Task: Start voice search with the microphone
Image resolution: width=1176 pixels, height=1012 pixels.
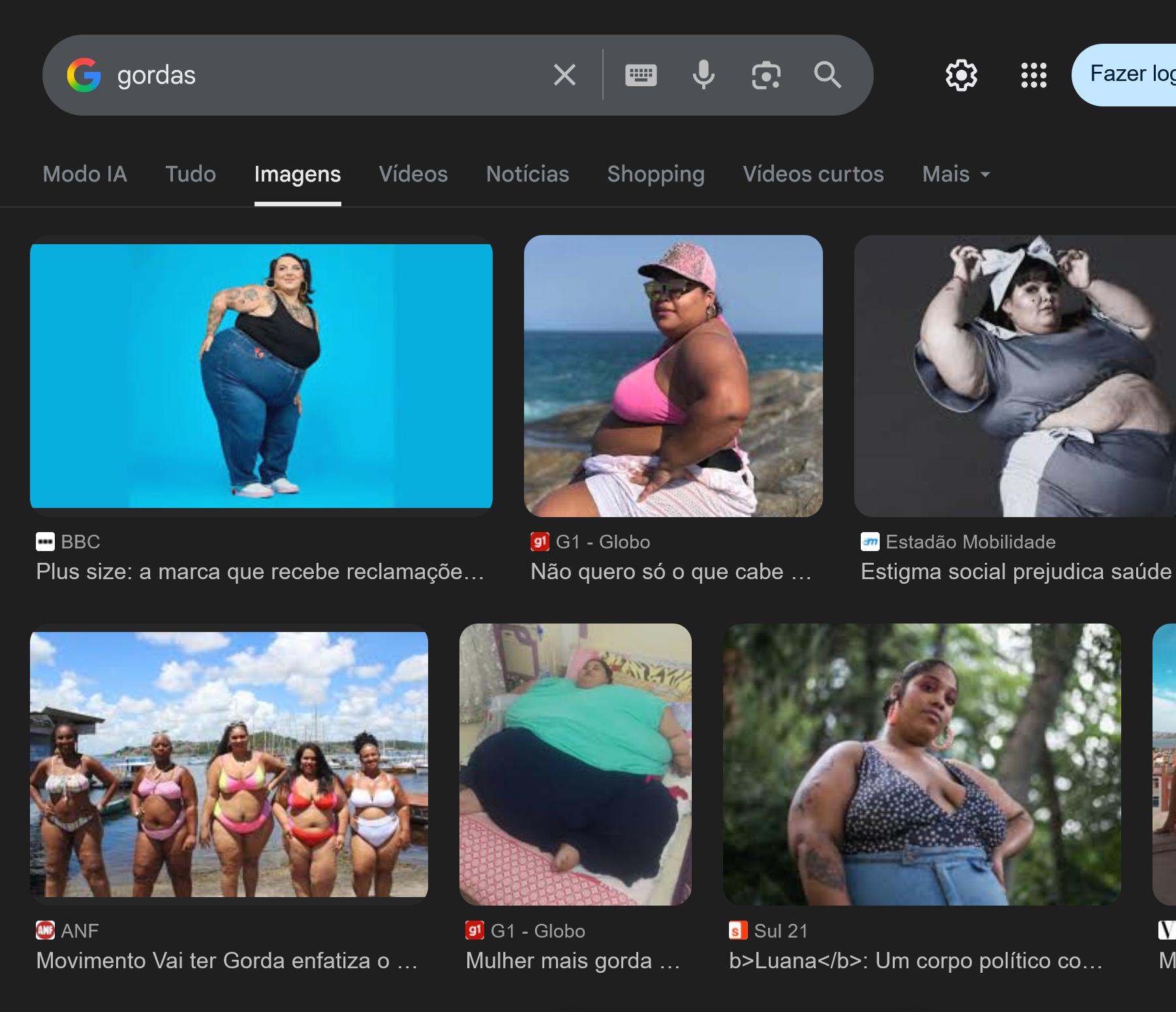Action: [x=704, y=75]
